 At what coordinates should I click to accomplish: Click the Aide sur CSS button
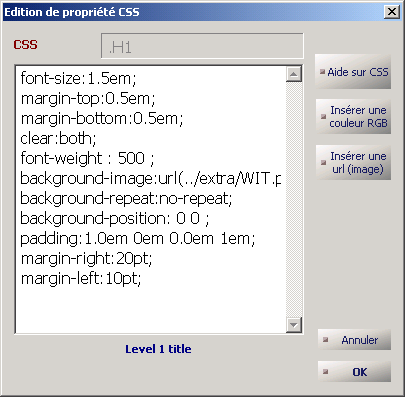[353, 72]
